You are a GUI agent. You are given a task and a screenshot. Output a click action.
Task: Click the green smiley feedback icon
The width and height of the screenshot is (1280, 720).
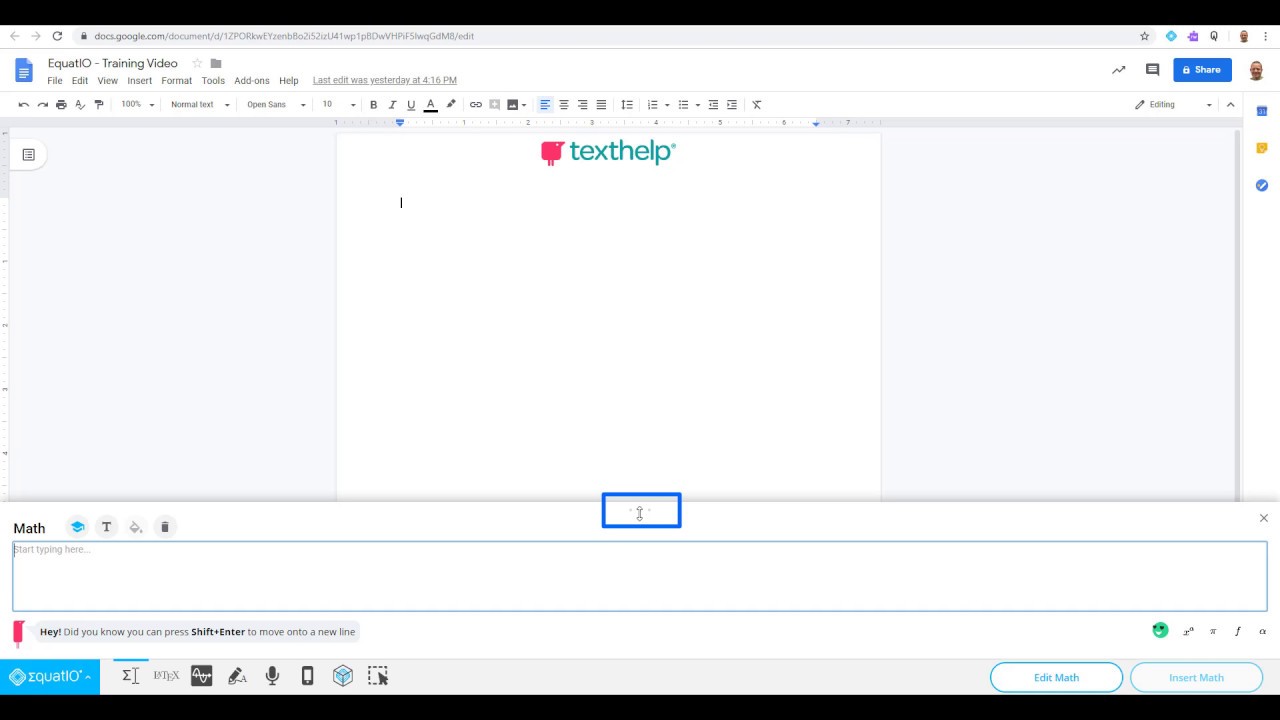coord(1160,630)
